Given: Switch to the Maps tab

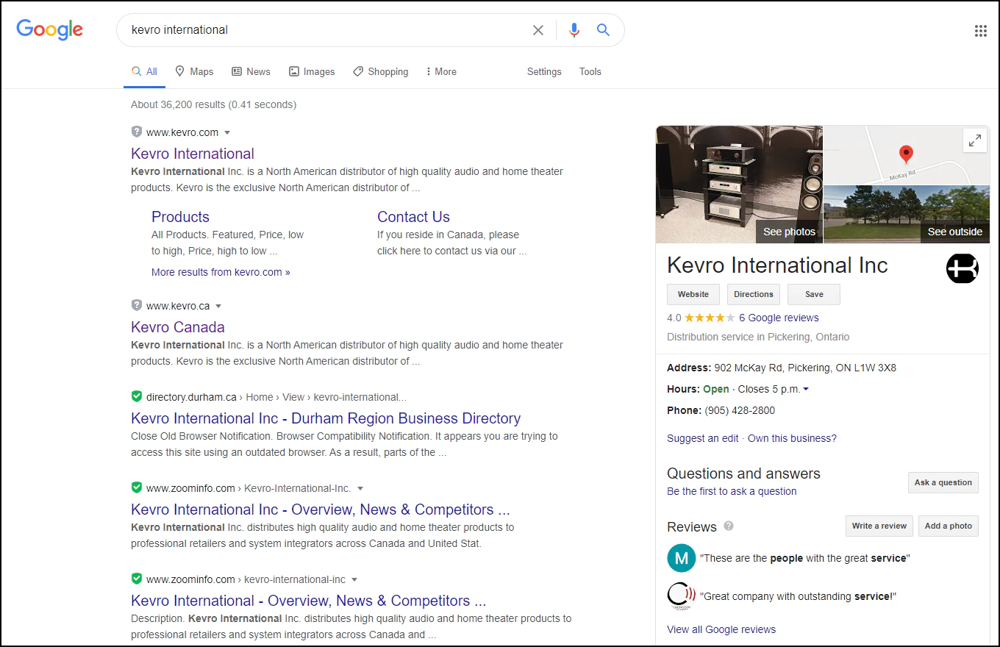Looking at the screenshot, I should click(194, 72).
